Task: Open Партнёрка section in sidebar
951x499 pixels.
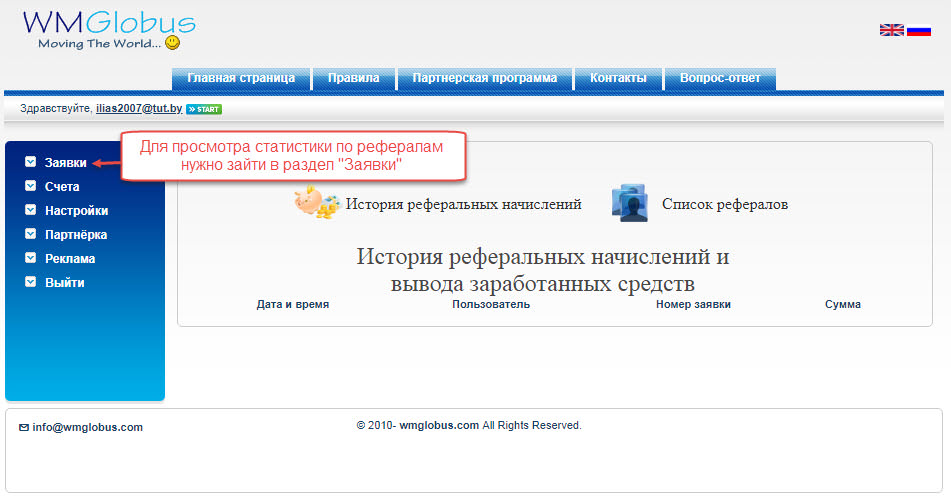Action: point(75,235)
